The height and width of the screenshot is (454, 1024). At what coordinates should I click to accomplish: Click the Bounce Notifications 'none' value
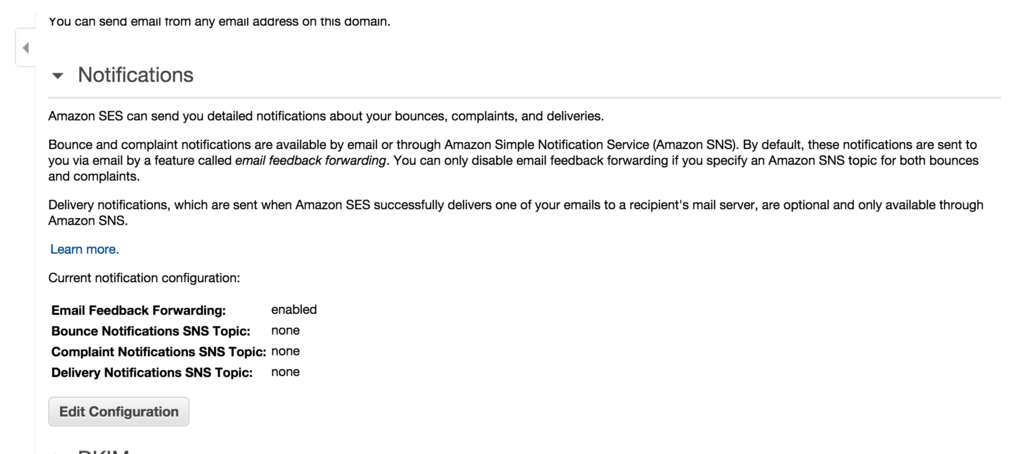[285, 331]
